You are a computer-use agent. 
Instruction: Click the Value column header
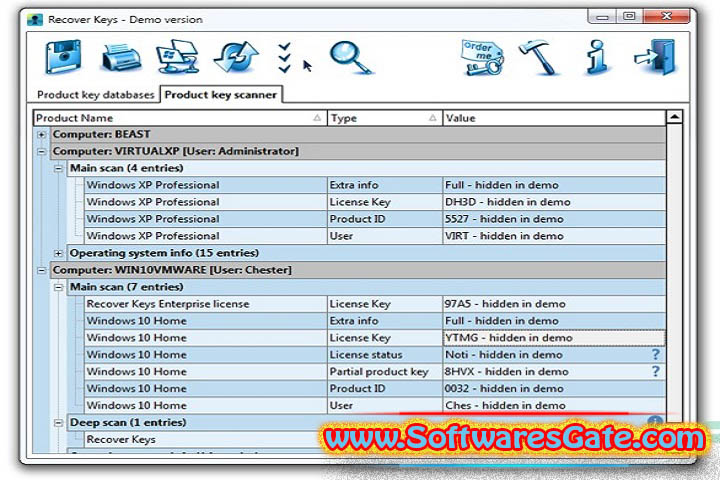tap(554, 118)
